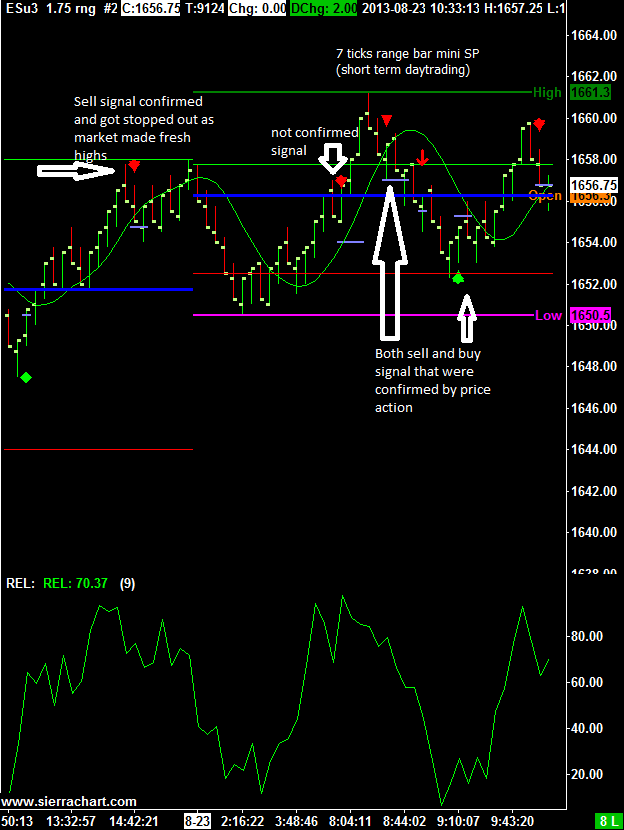
Task: Select the green diamond buy marker near 1648
Action: (26, 377)
